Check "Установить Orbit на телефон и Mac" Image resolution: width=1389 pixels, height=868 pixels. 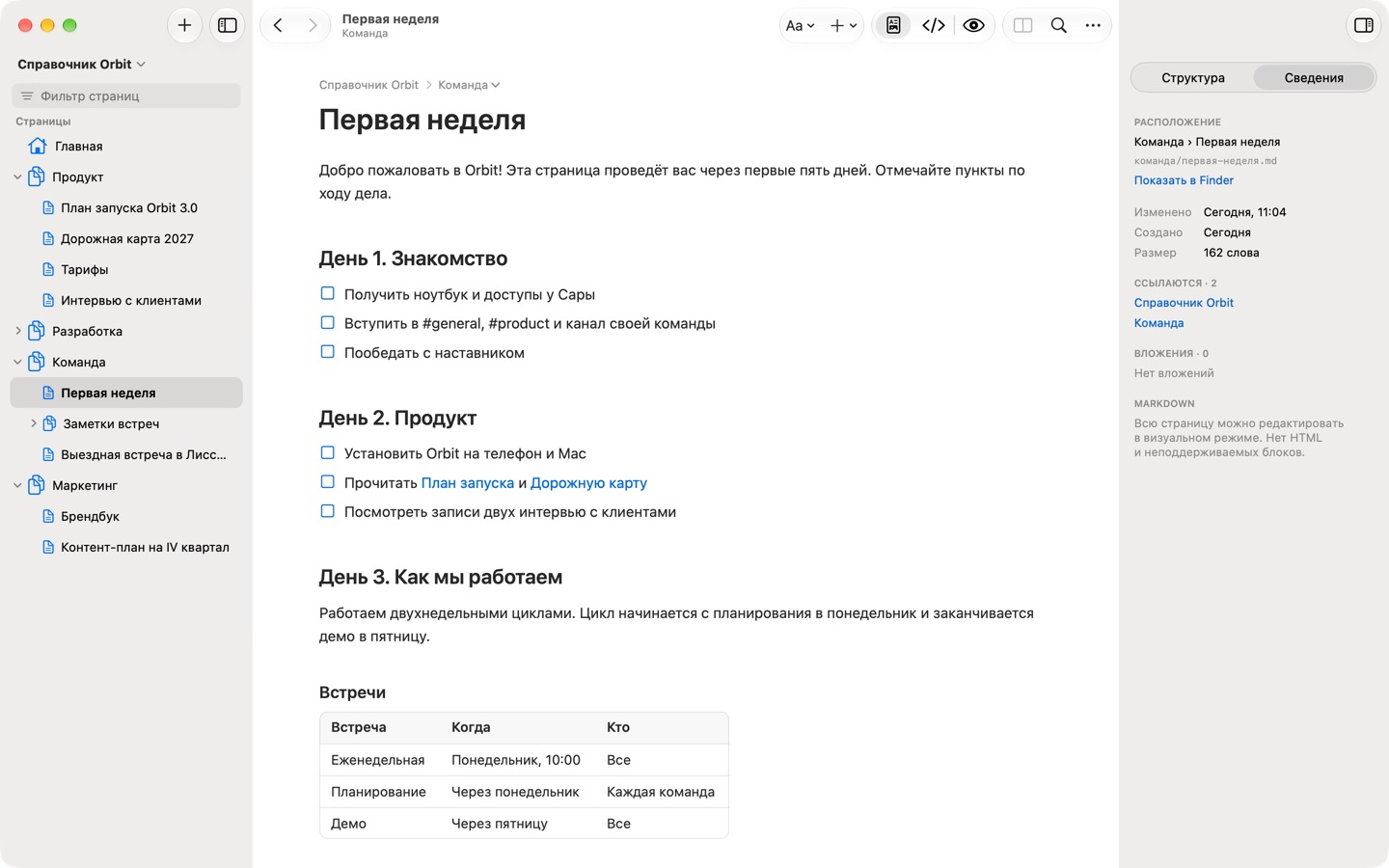[x=328, y=452]
